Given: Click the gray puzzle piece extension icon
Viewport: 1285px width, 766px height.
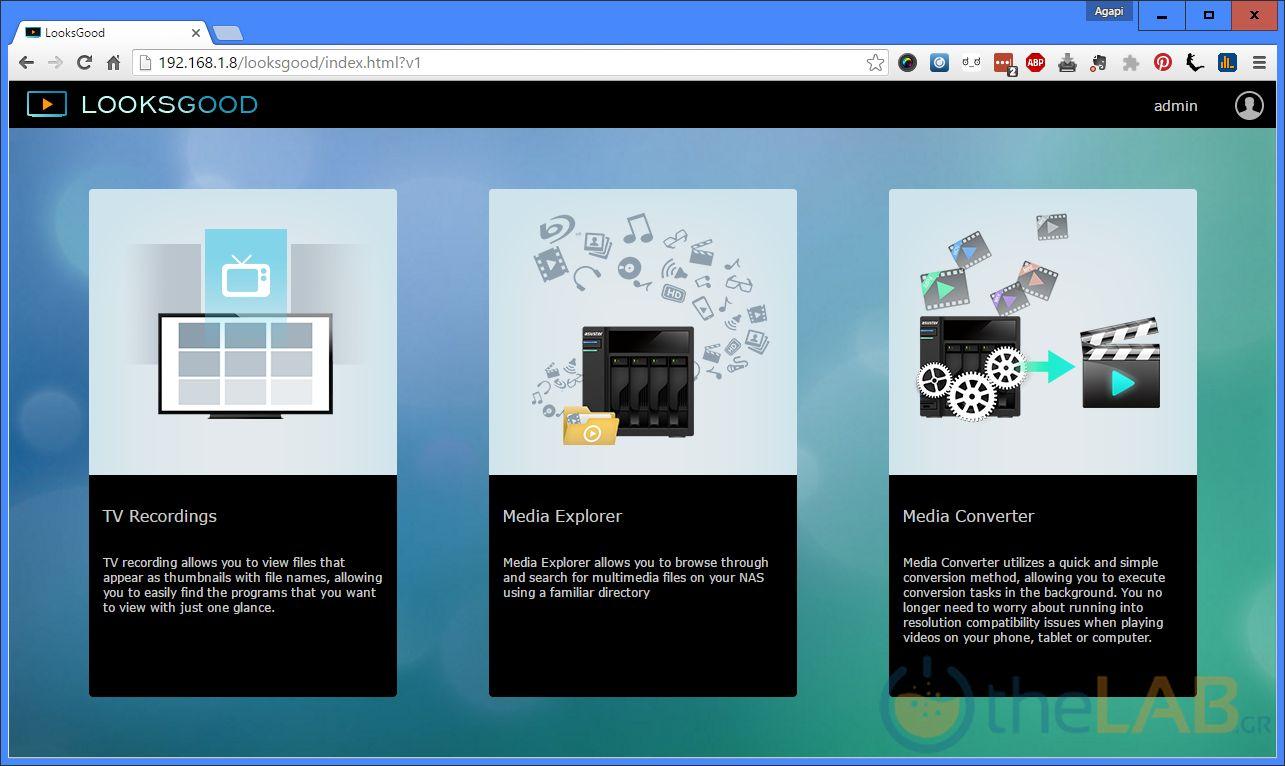Looking at the screenshot, I should (x=1131, y=63).
